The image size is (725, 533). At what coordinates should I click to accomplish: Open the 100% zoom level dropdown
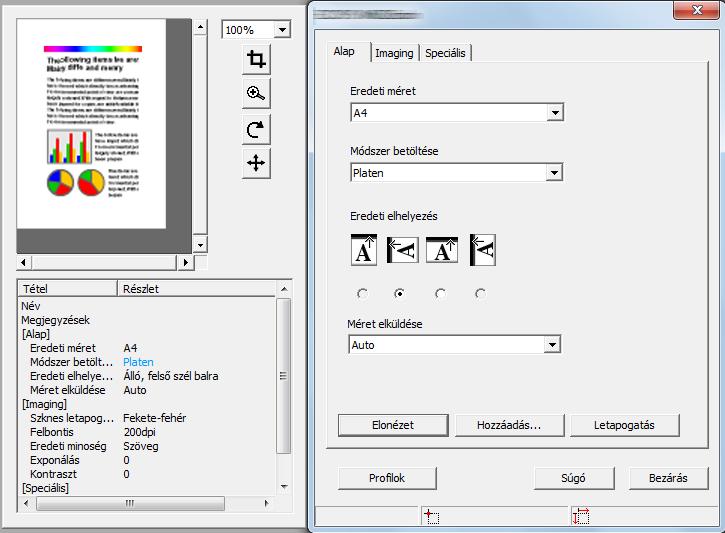pyautogui.click(x=282, y=30)
